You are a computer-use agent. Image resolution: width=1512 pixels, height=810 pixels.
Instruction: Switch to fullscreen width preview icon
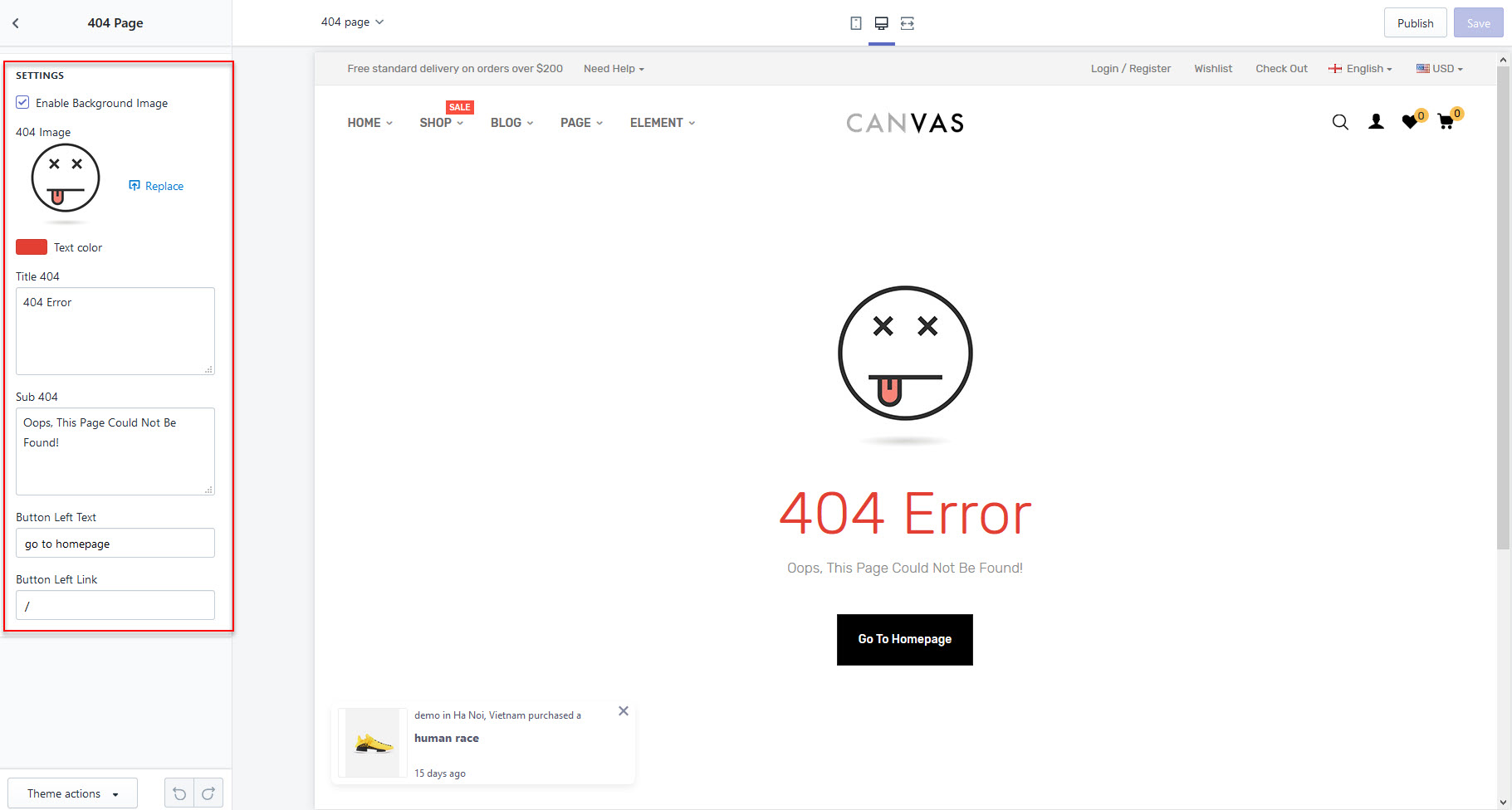click(908, 23)
